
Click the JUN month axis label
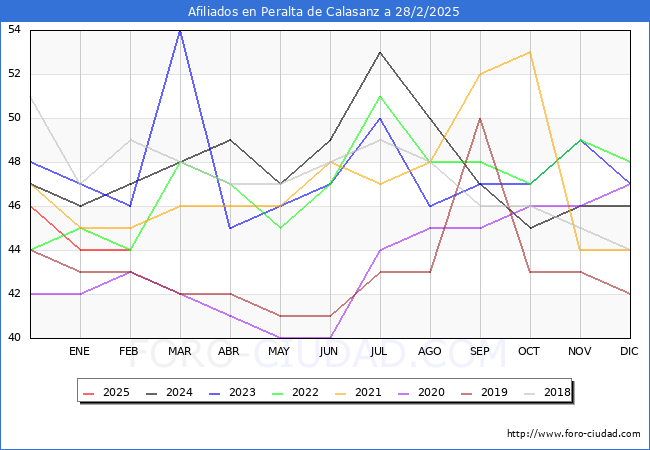[329, 351]
